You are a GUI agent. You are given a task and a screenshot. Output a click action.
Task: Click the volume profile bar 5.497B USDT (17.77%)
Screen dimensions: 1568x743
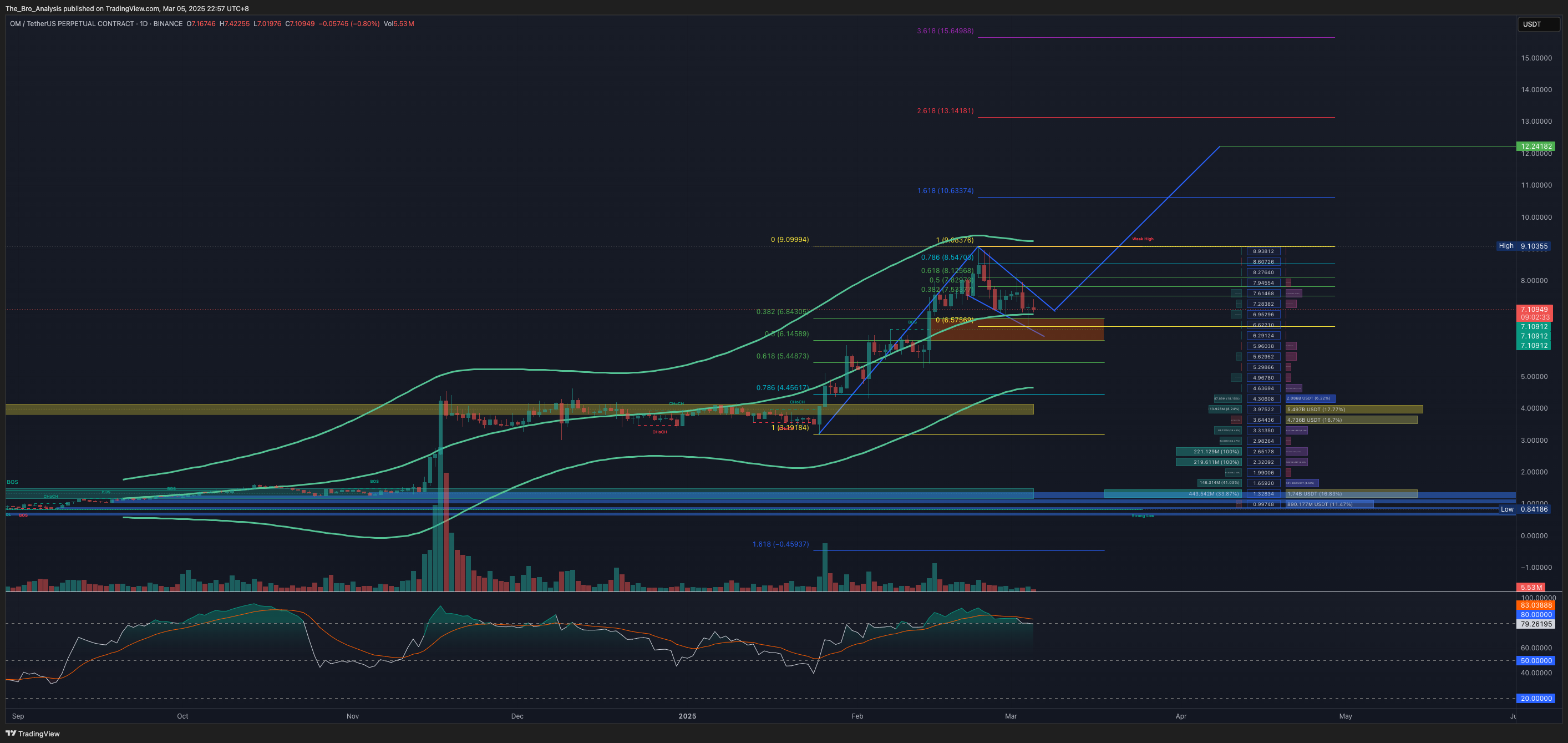pyautogui.click(x=1354, y=410)
